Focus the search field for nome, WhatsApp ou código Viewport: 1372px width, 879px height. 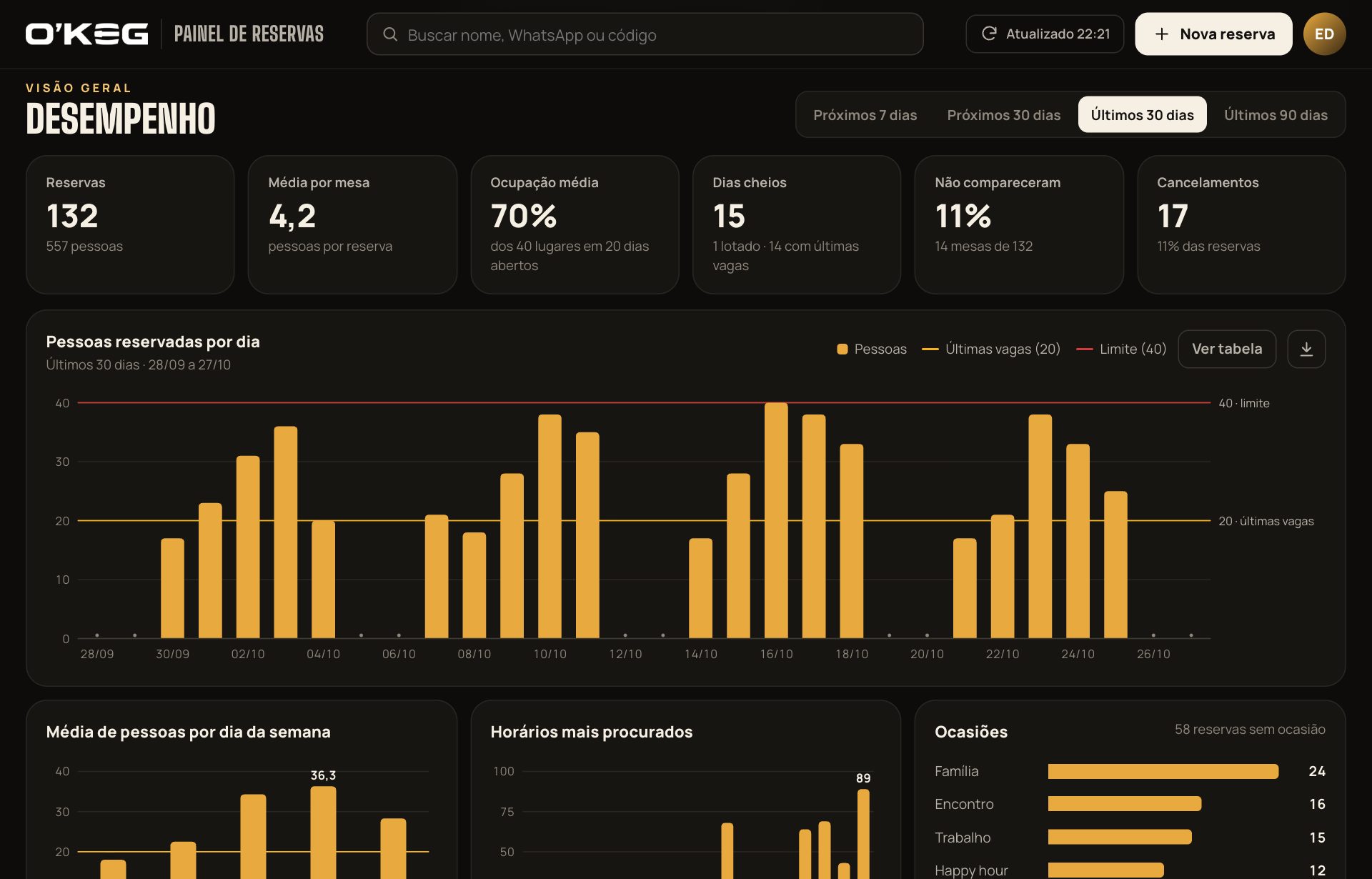pos(645,34)
